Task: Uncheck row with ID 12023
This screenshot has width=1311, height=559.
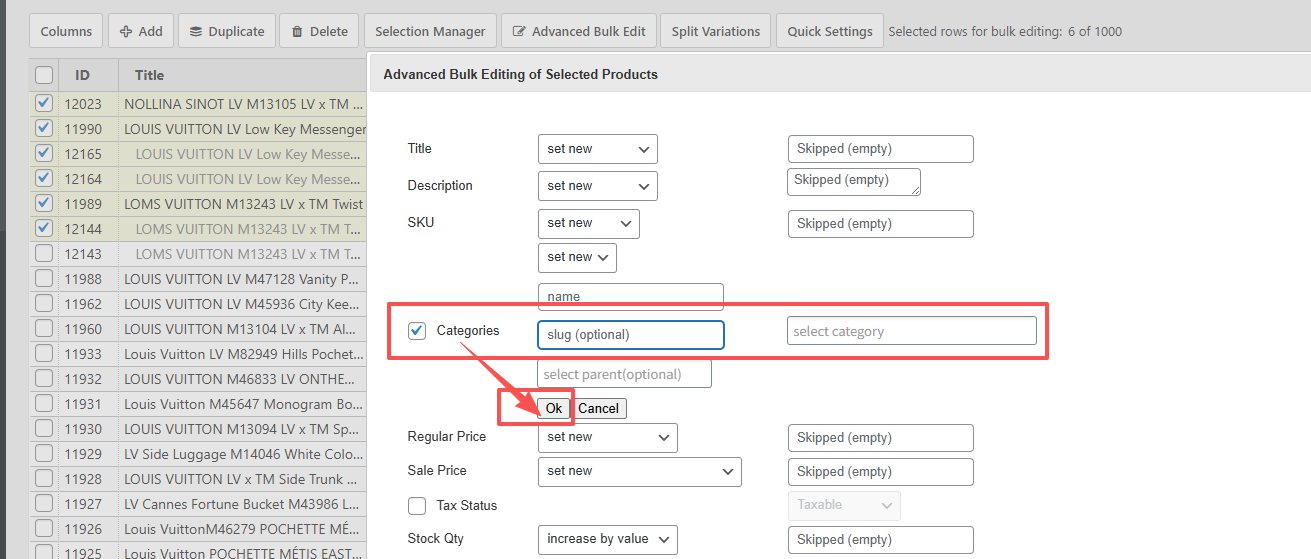Action: [44, 103]
